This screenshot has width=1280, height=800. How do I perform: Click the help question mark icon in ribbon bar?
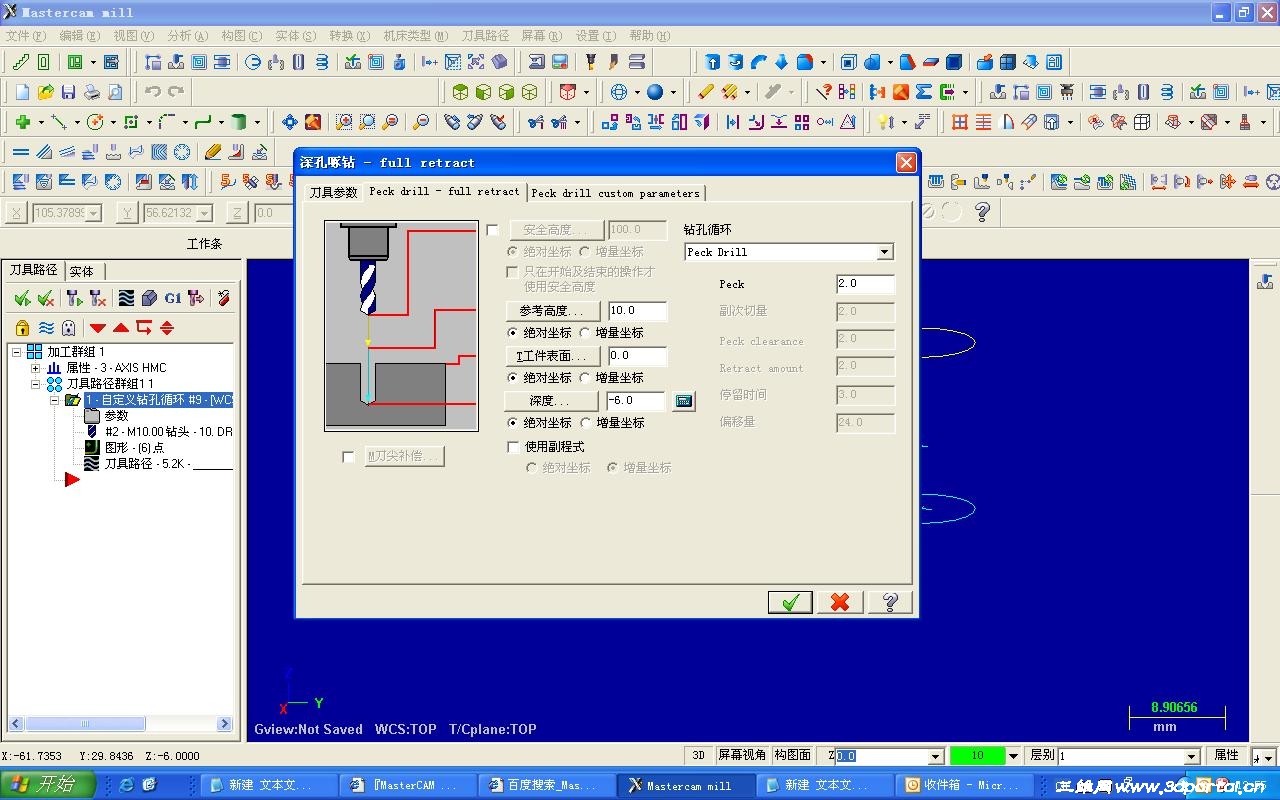click(982, 212)
